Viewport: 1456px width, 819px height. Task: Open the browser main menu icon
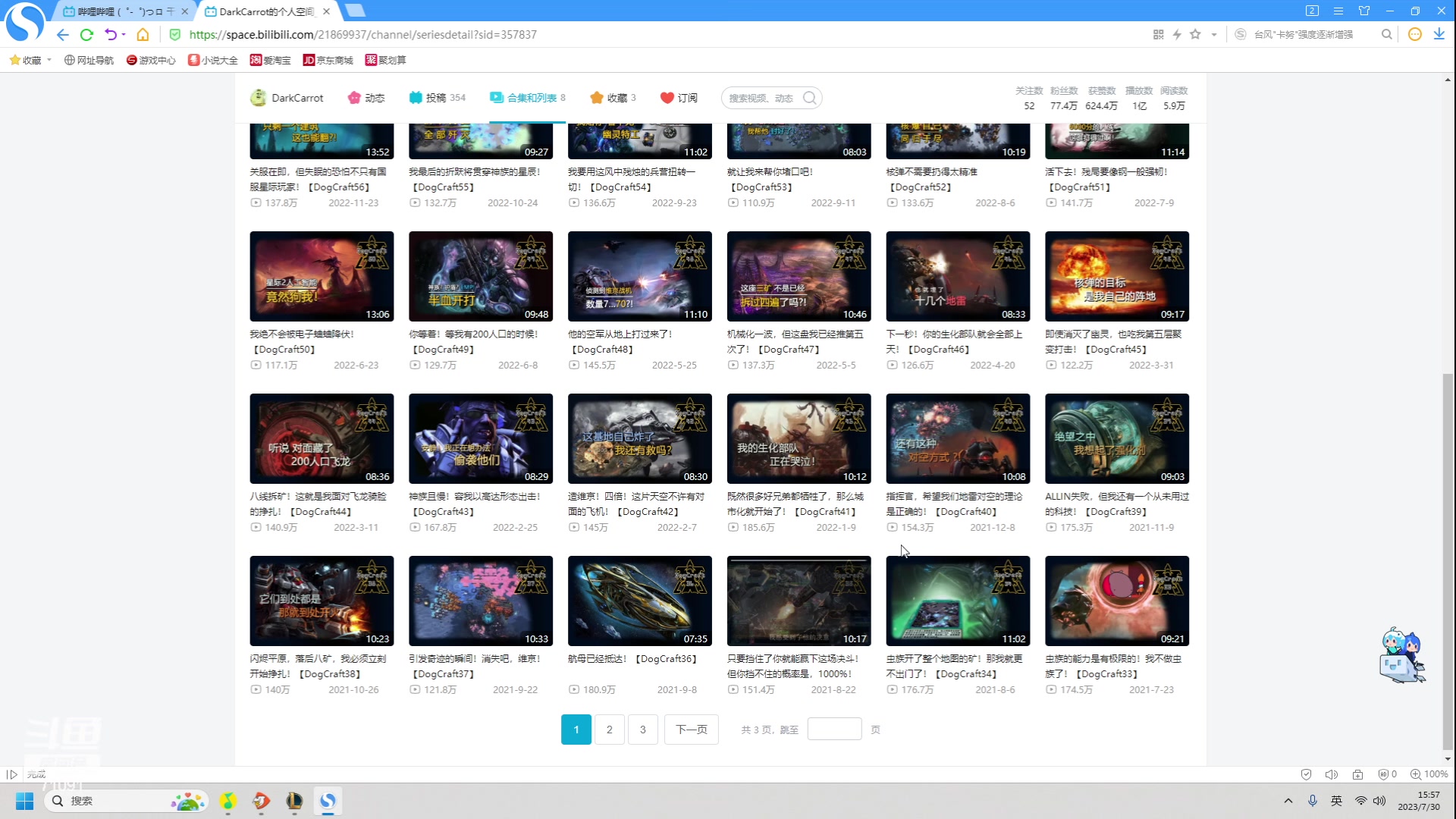[1338, 11]
